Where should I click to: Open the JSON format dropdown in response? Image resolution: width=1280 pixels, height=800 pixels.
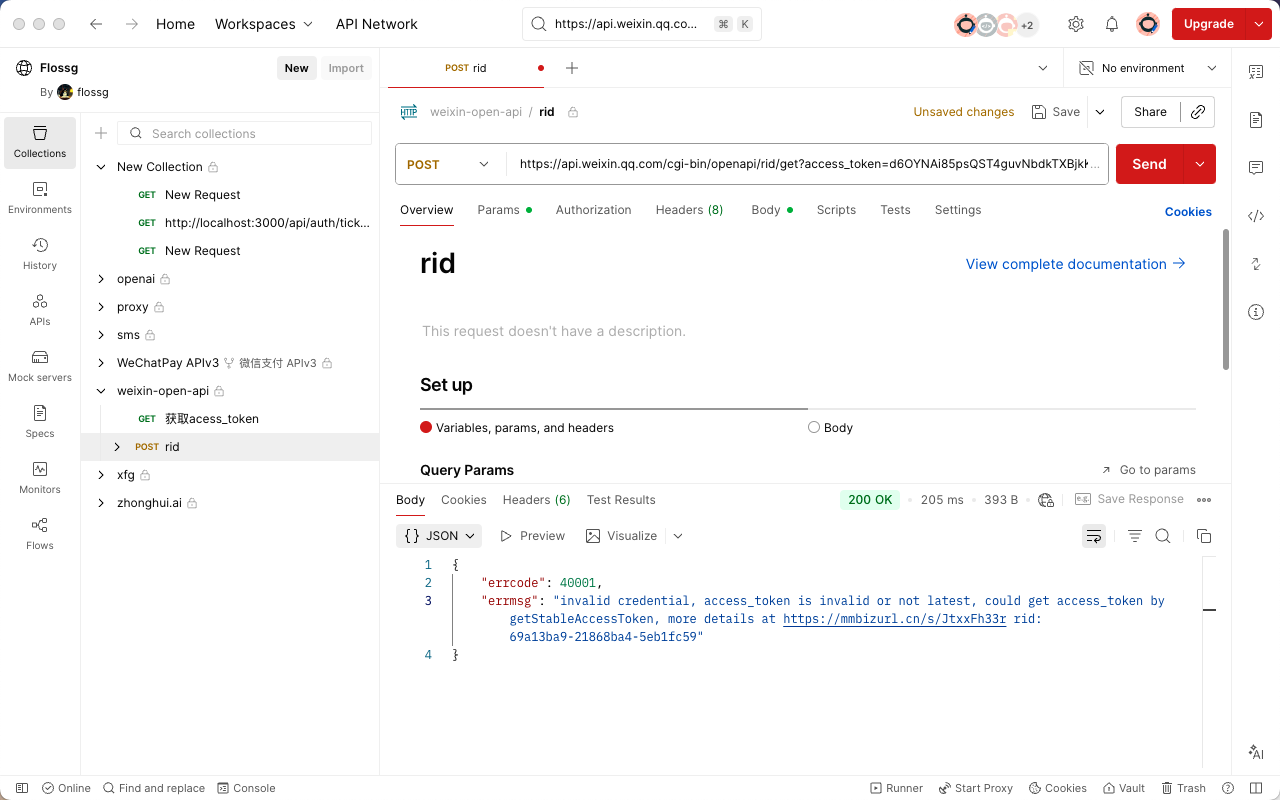click(439, 536)
